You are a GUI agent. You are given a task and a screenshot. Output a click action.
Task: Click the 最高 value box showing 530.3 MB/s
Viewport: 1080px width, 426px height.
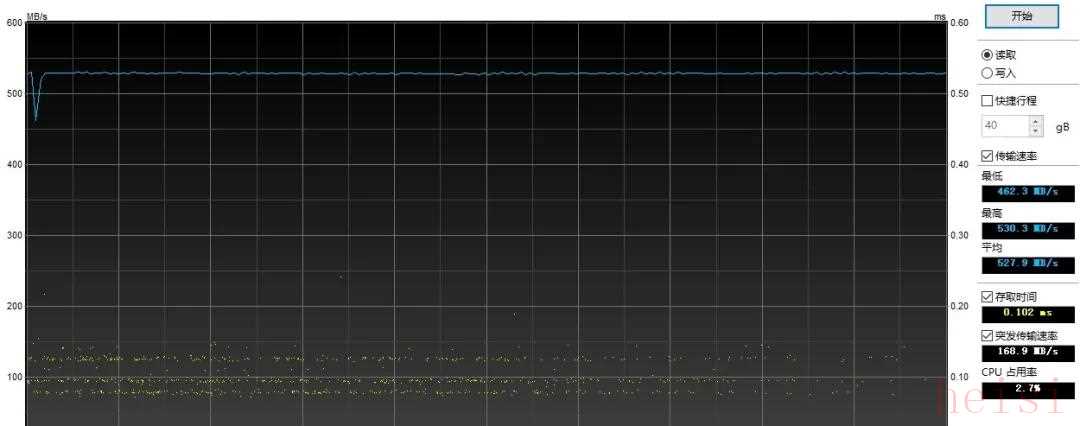1028,228
